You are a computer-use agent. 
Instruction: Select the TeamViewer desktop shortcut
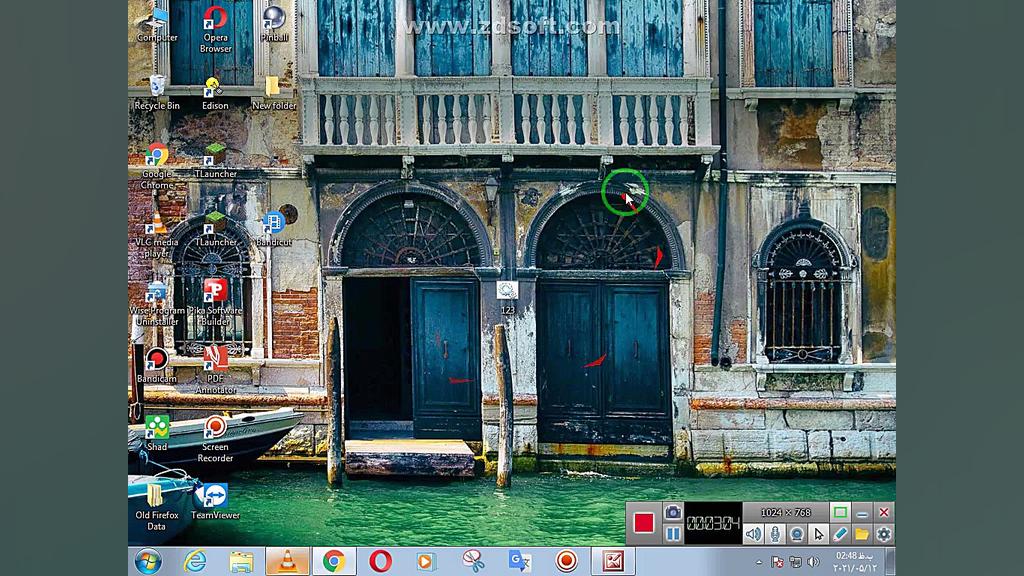tap(216, 502)
